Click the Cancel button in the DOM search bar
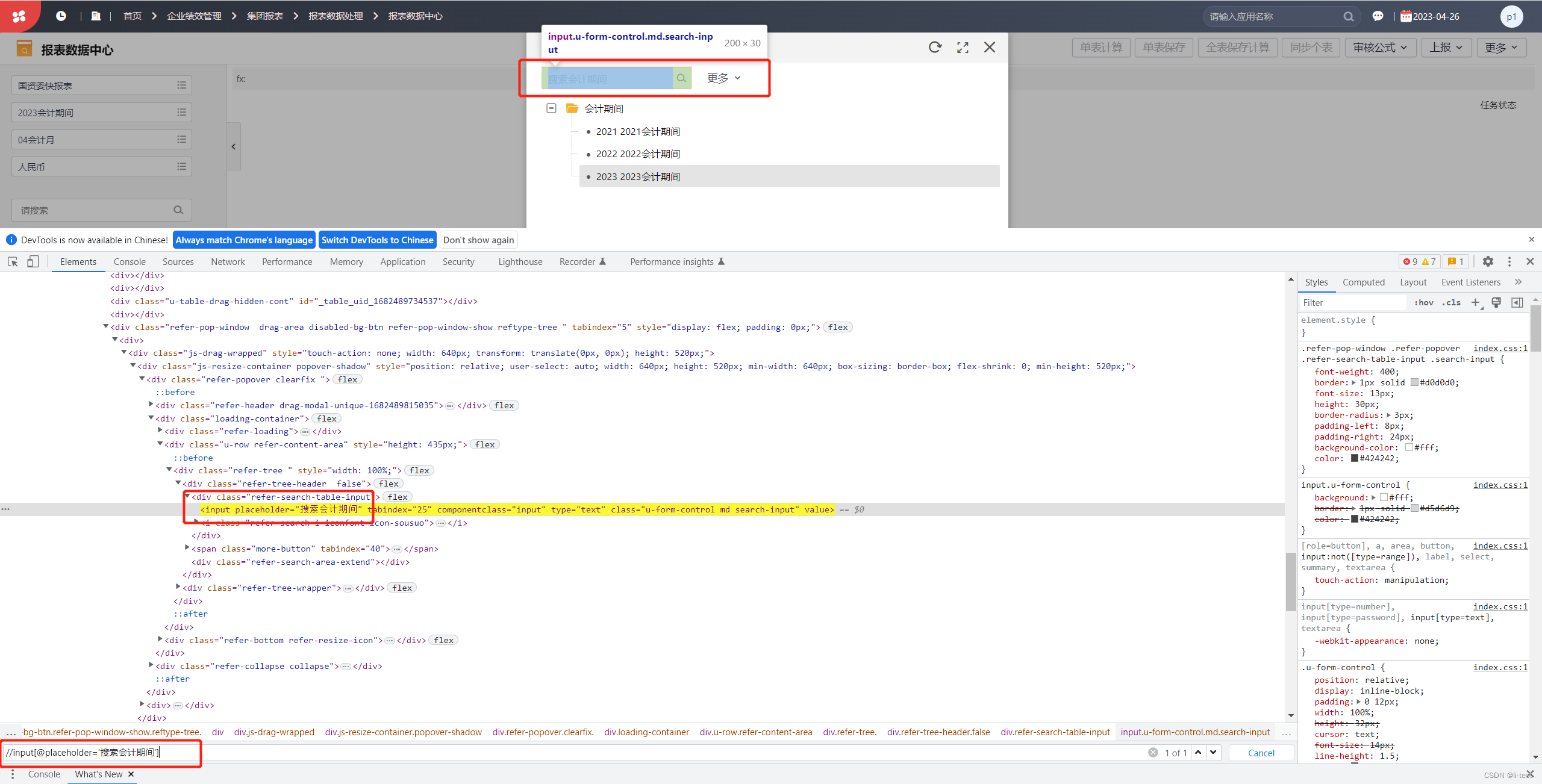The width and height of the screenshot is (1542, 784). click(x=1261, y=752)
